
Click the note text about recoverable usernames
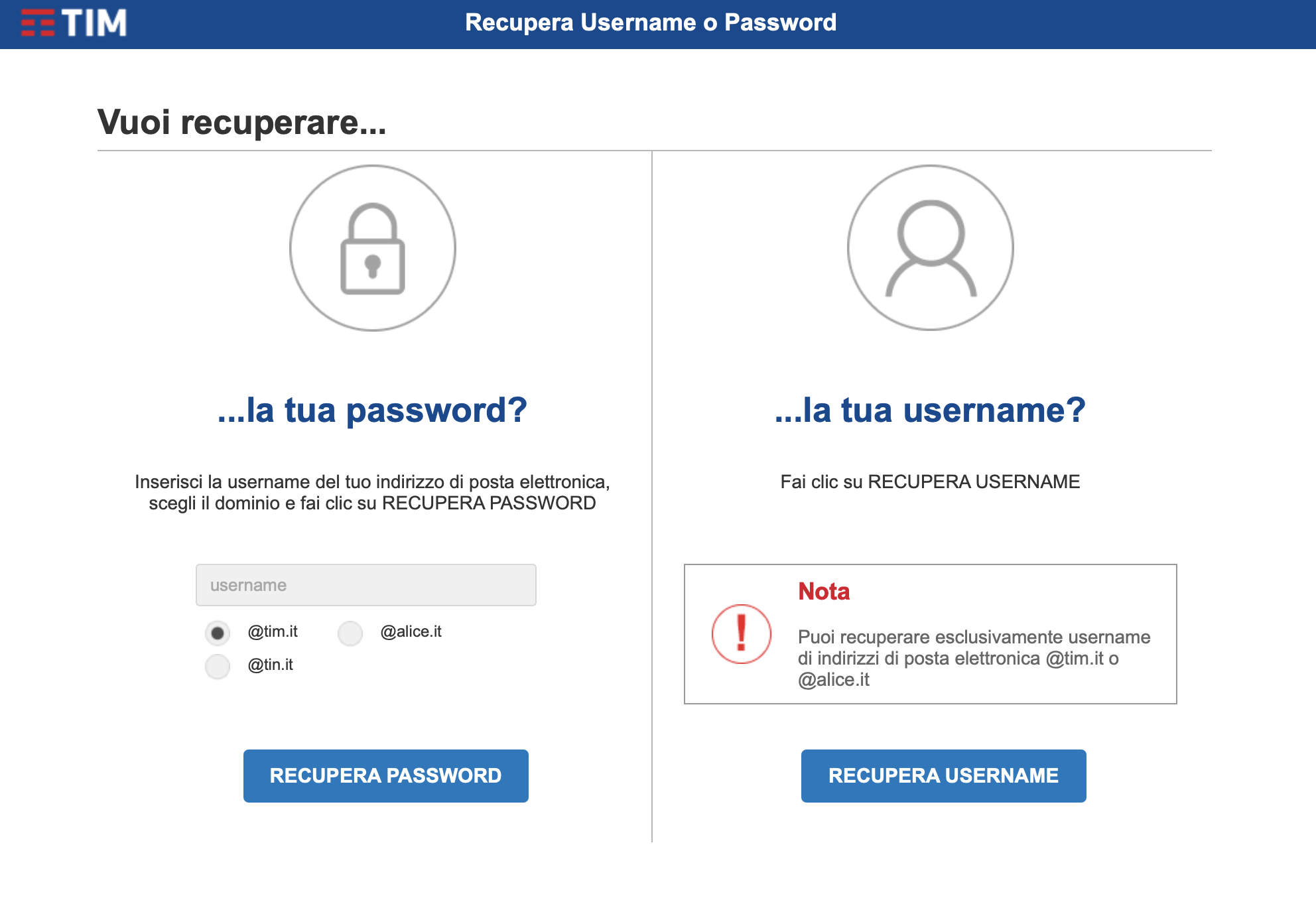974,658
